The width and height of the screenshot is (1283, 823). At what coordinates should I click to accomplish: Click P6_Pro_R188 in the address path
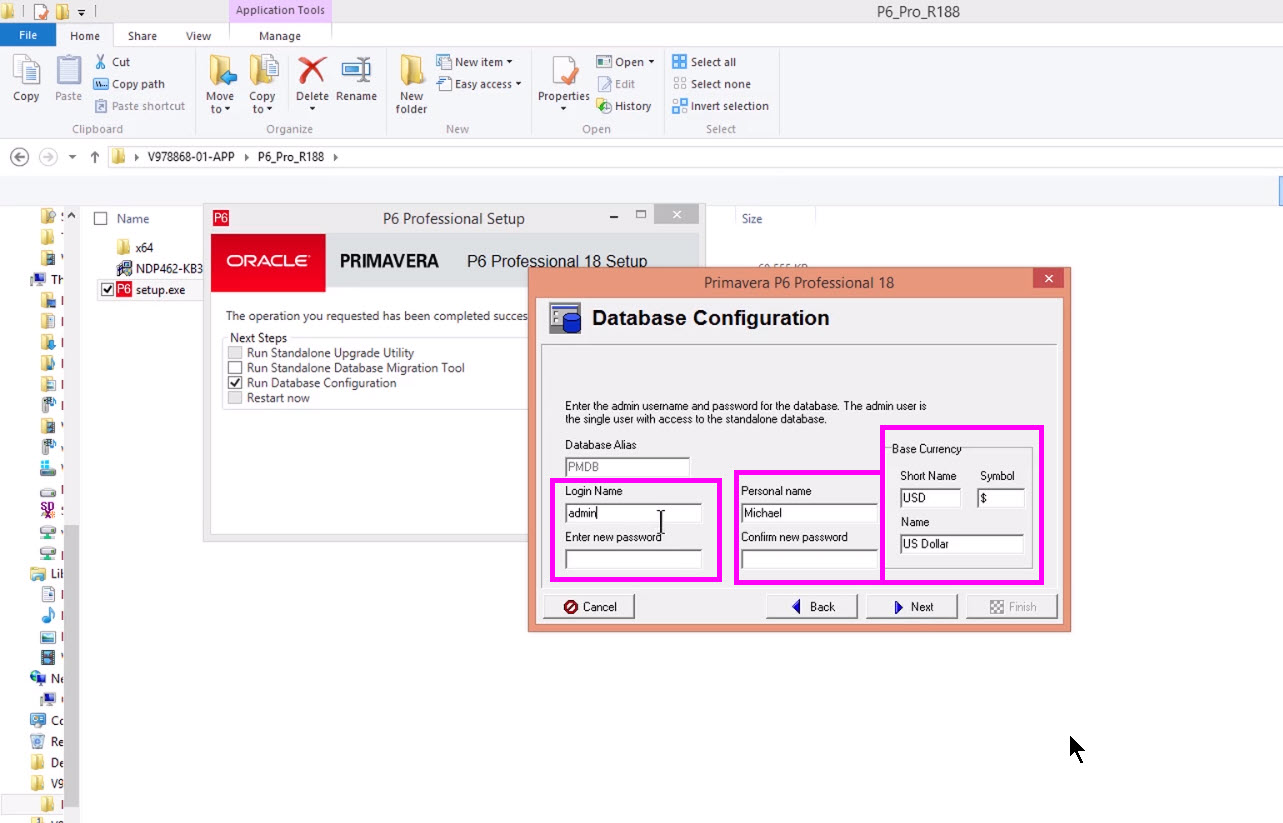291,157
